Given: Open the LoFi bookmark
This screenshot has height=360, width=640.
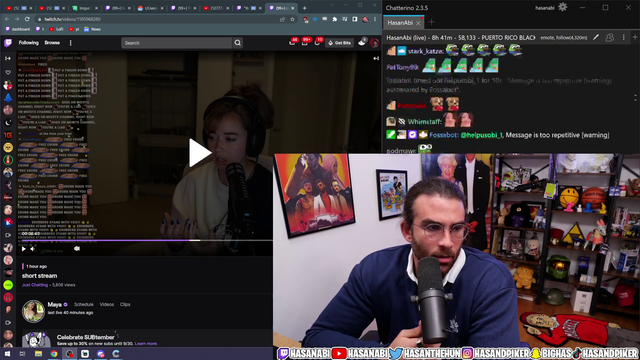Looking at the screenshot, I should coord(56,29).
